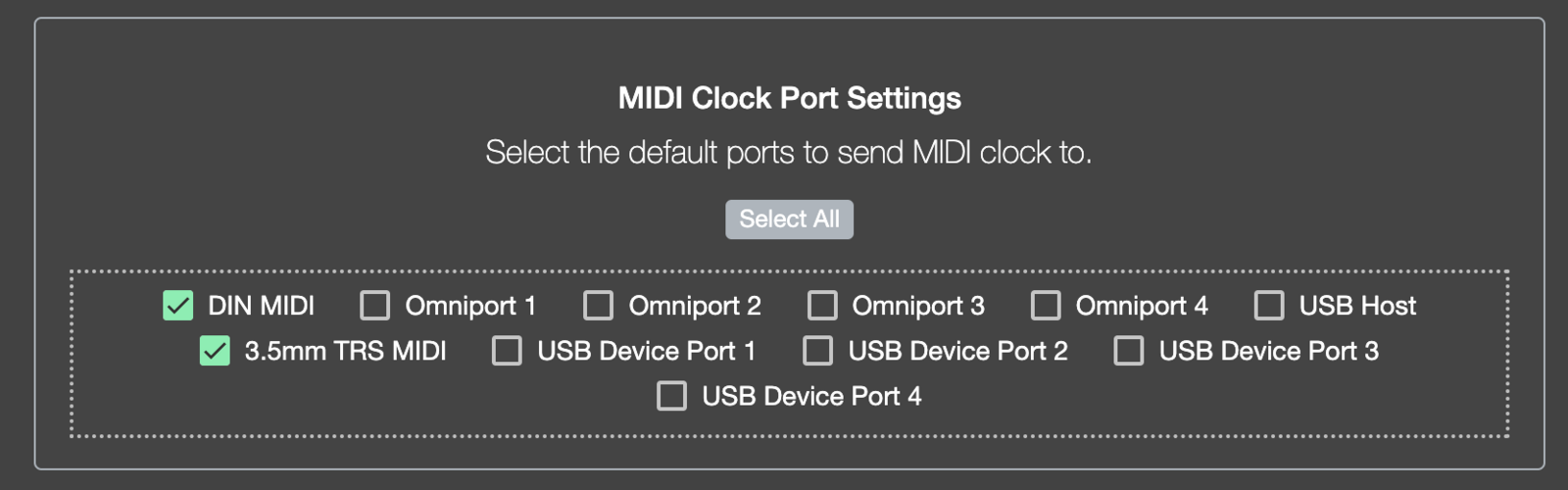This screenshot has width=1568, height=490.
Task: Click the MIDI Clock Port Settings heading
Action: (x=789, y=98)
